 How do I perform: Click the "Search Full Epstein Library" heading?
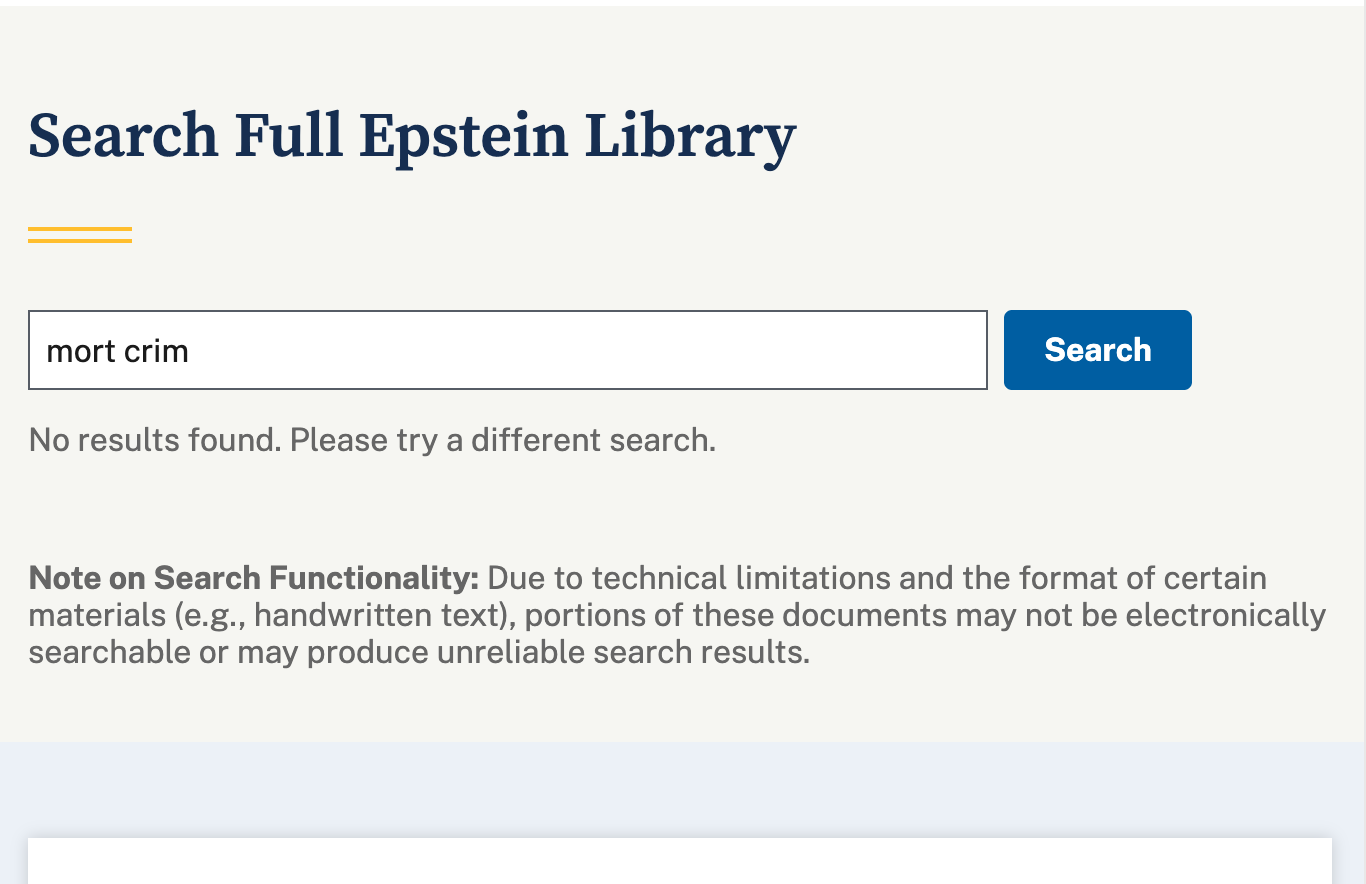tap(412, 136)
